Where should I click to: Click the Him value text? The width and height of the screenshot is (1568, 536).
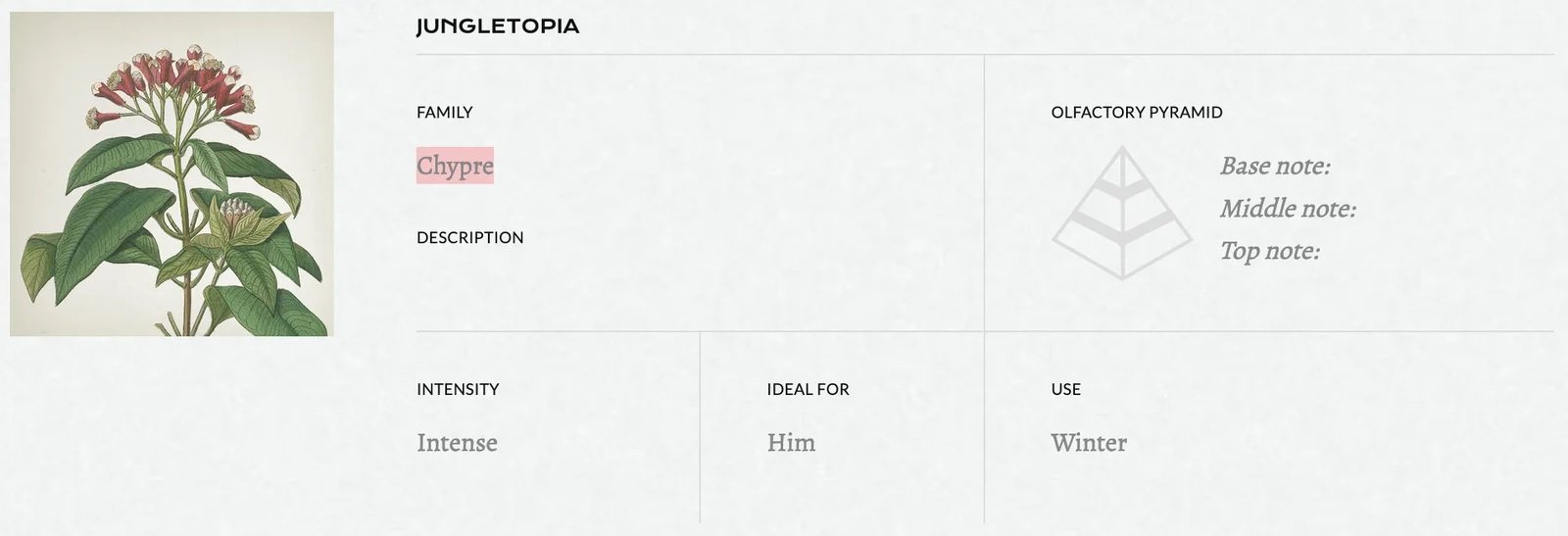click(x=791, y=443)
